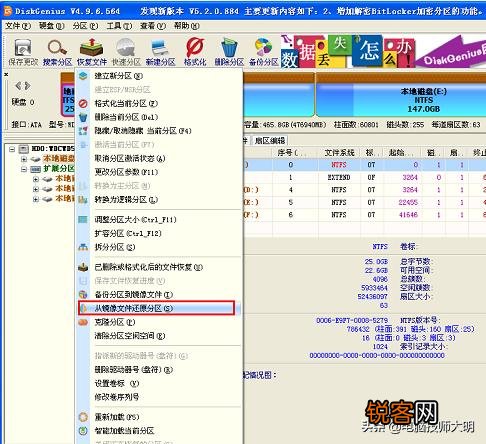Click the icon beside 备份分区到镜像文件

point(83,295)
